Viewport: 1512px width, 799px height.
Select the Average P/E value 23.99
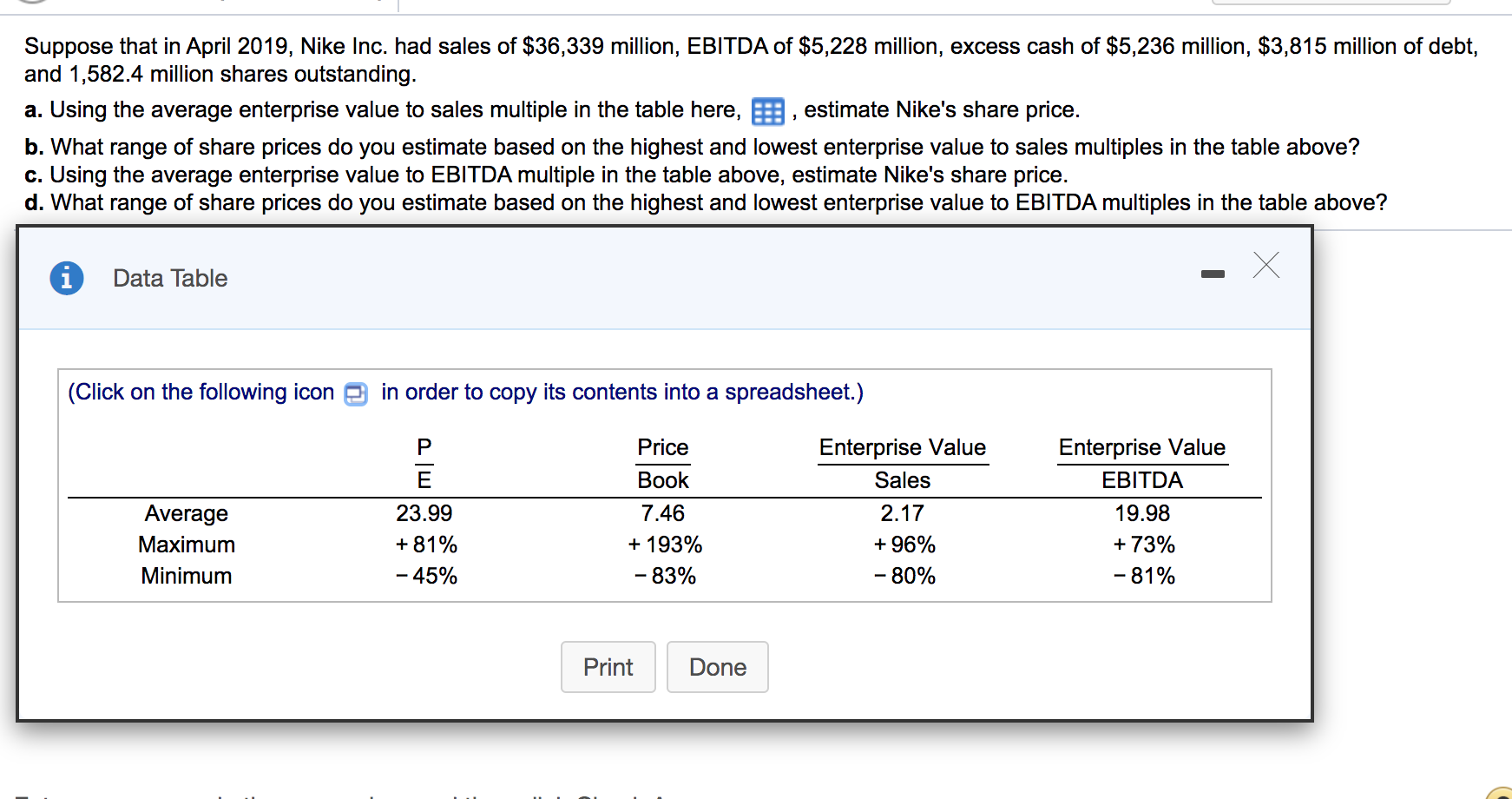pos(424,513)
